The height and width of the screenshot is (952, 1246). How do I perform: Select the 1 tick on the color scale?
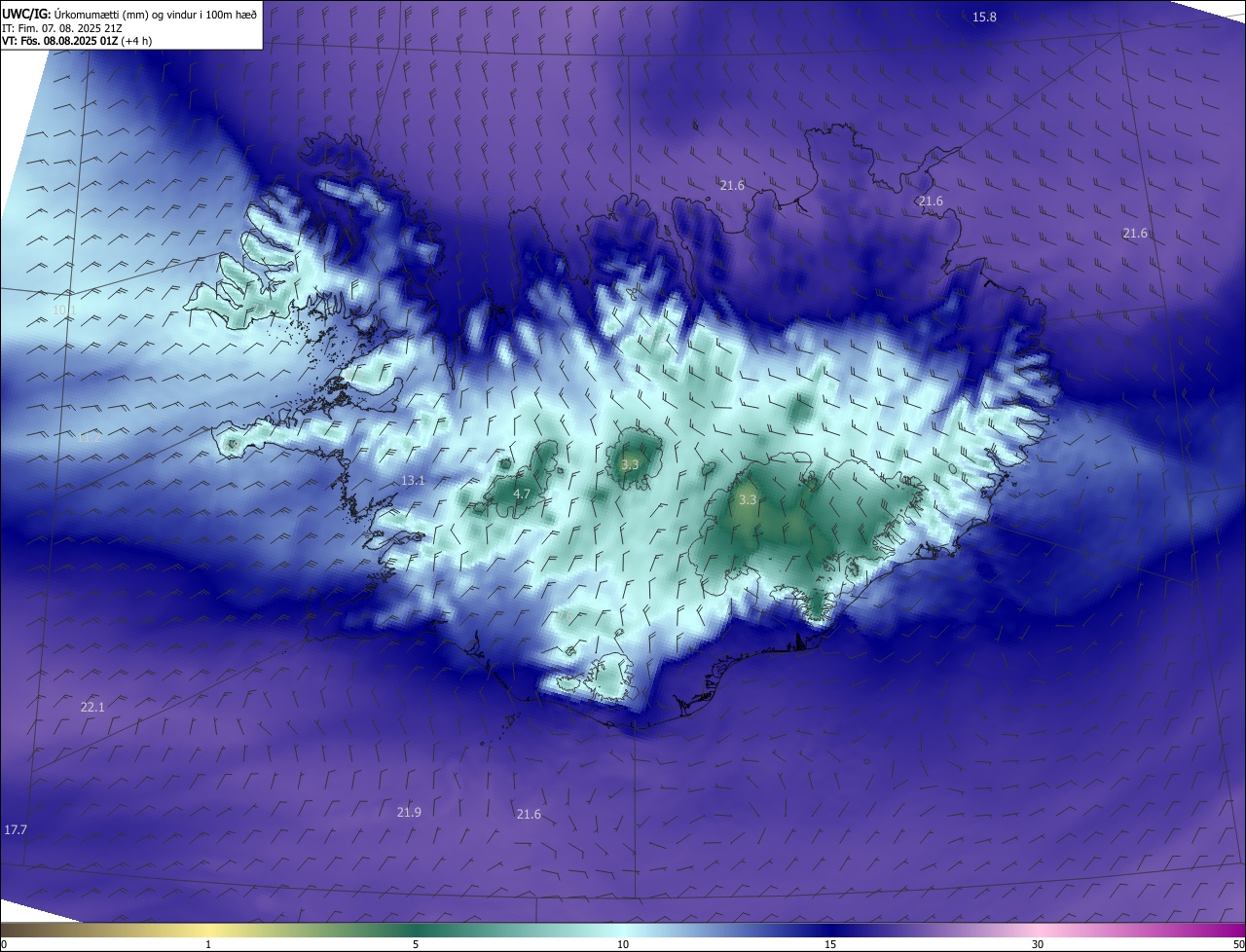[x=208, y=944]
